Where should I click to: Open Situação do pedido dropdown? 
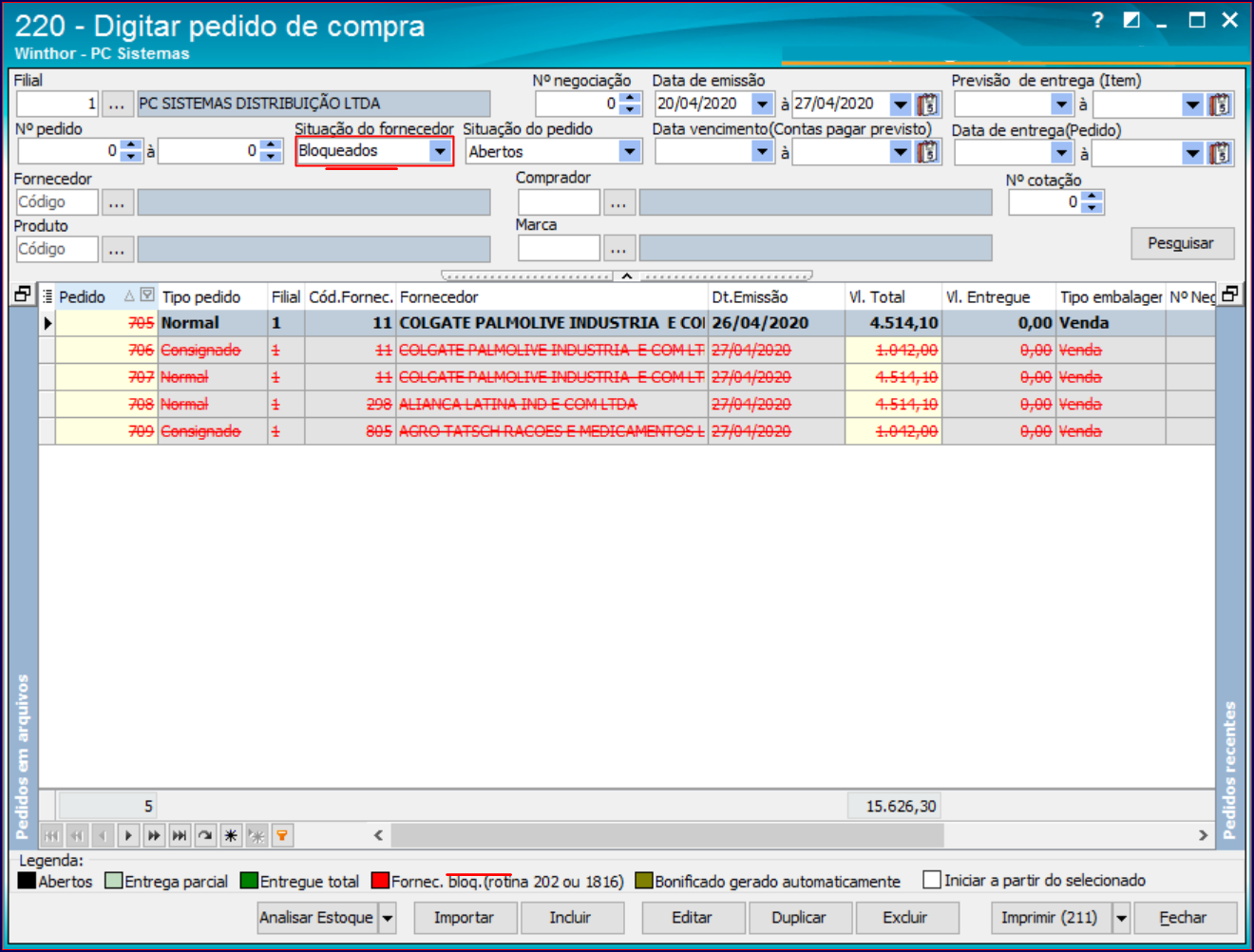tap(630, 151)
